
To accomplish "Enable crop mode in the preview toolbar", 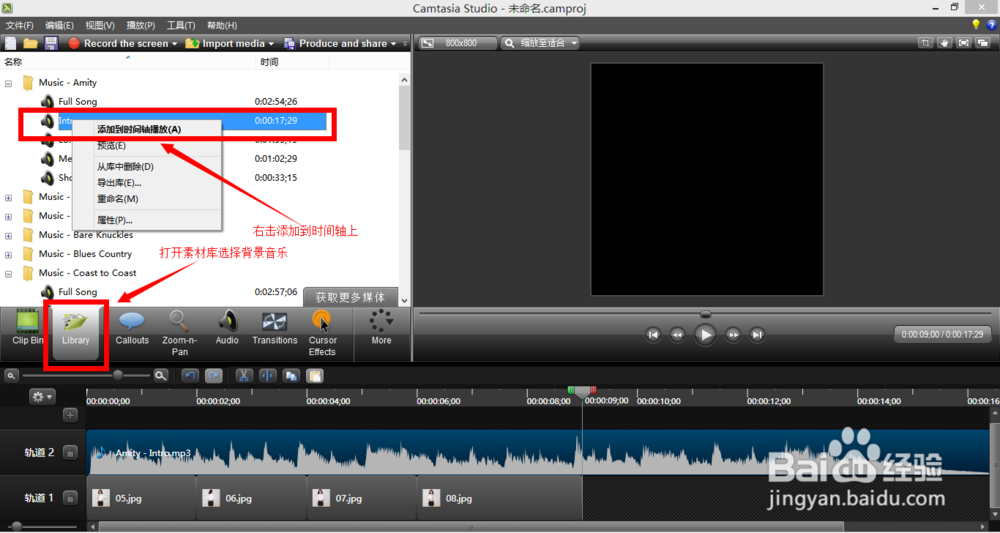I will tap(925, 43).
